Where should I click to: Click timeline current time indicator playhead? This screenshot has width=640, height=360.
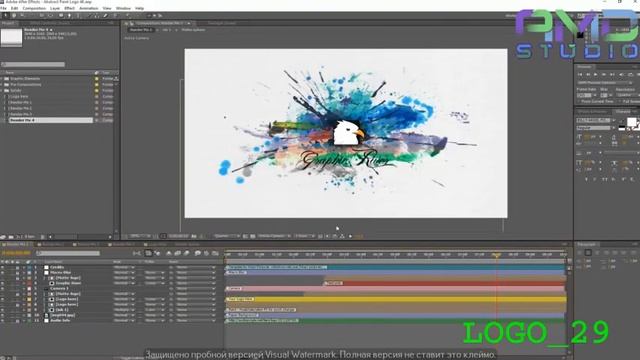tap(496, 255)
